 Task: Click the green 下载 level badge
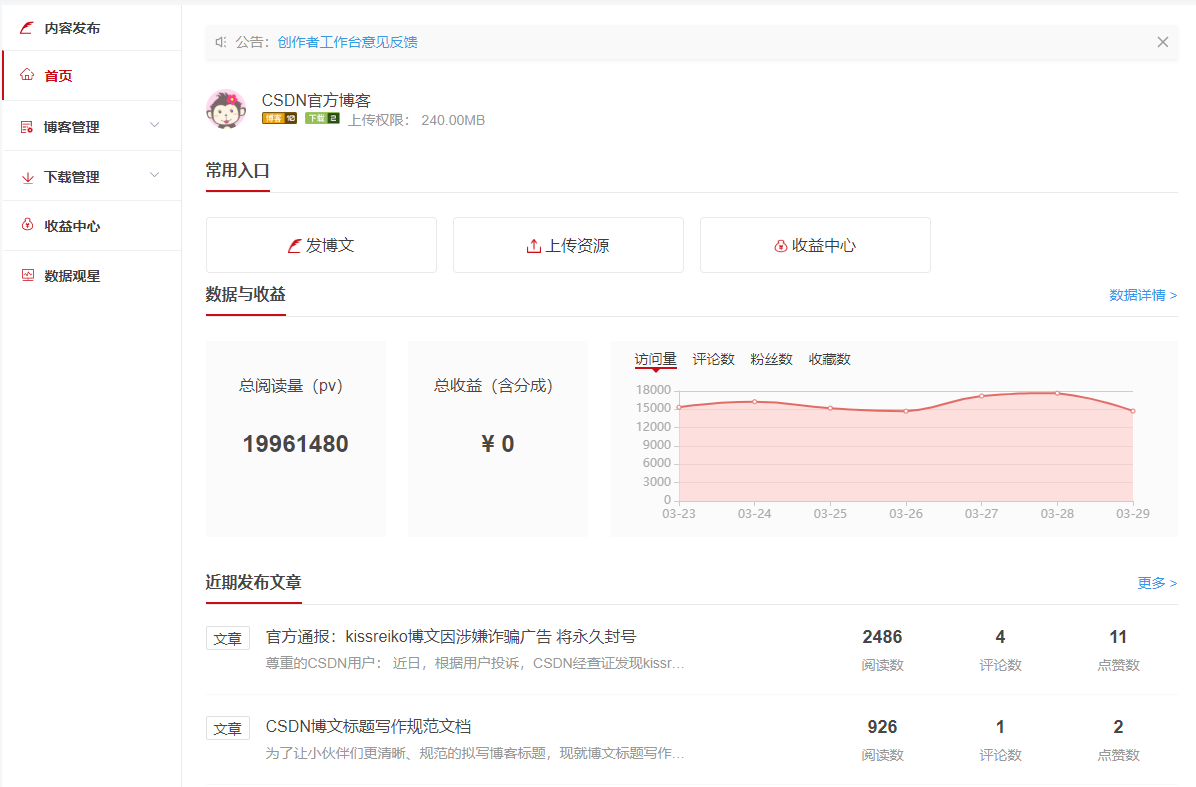tap(322, 118)
